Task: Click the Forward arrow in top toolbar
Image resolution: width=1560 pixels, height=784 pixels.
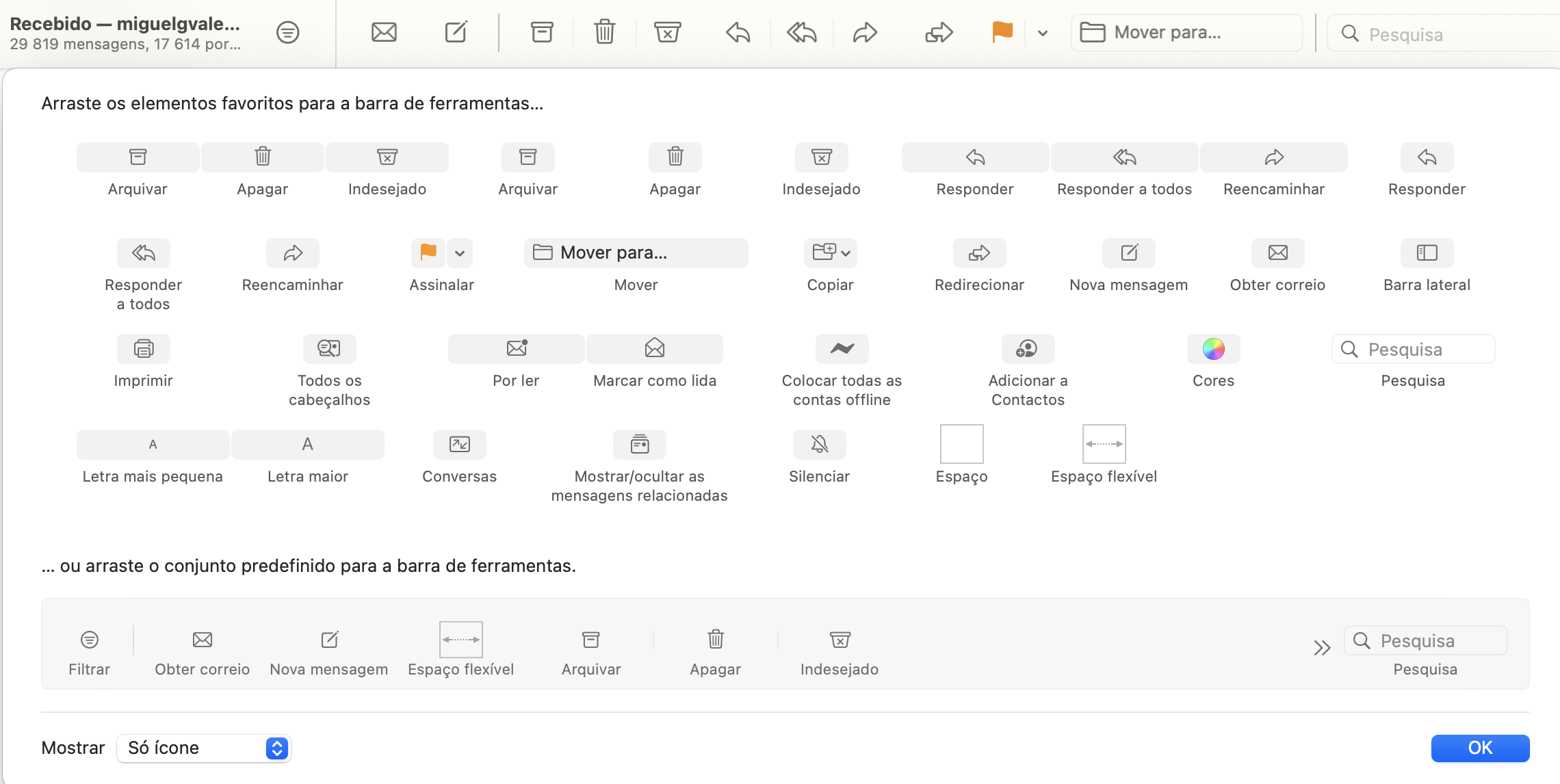Action: click(865, 32)
